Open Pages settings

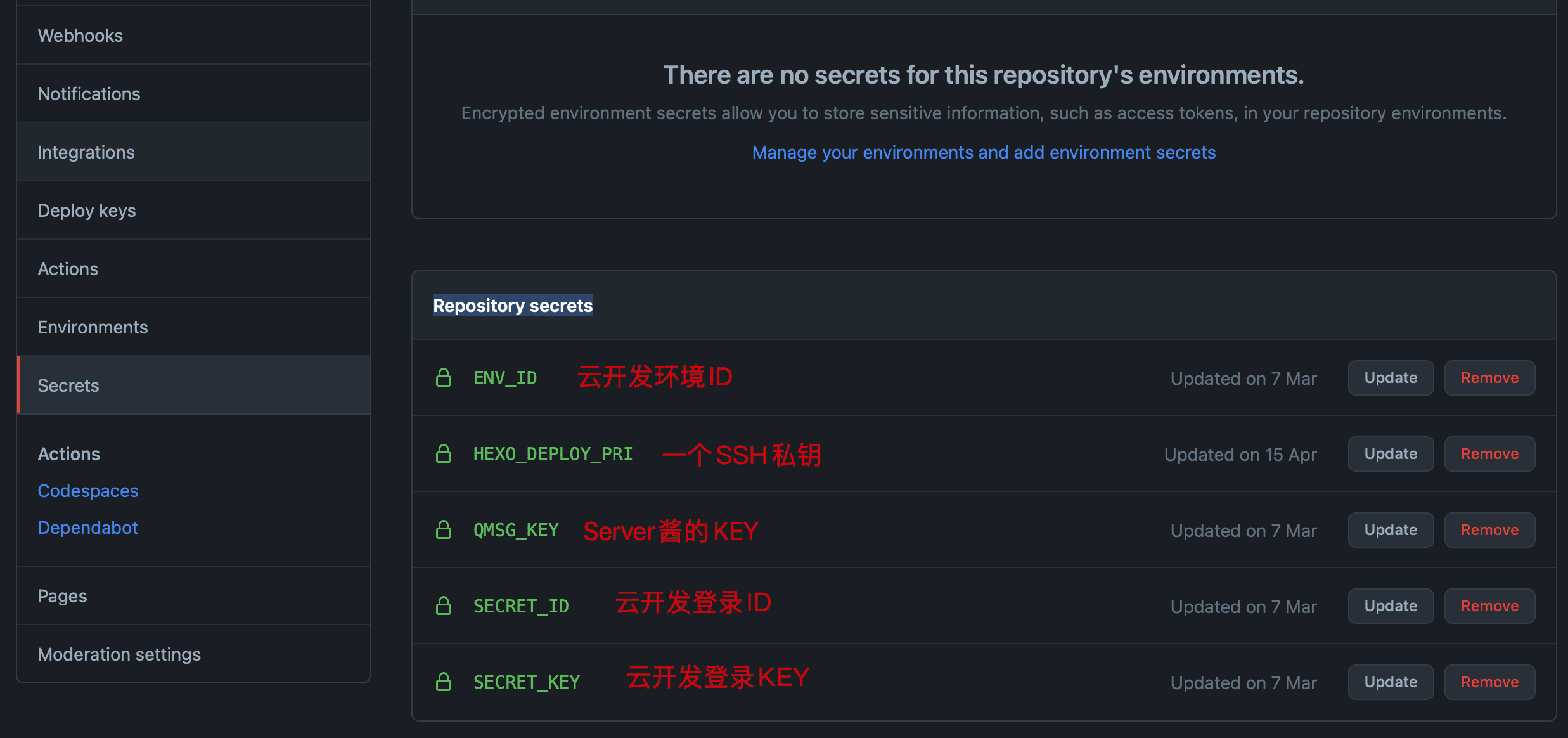tap(62, 596)
